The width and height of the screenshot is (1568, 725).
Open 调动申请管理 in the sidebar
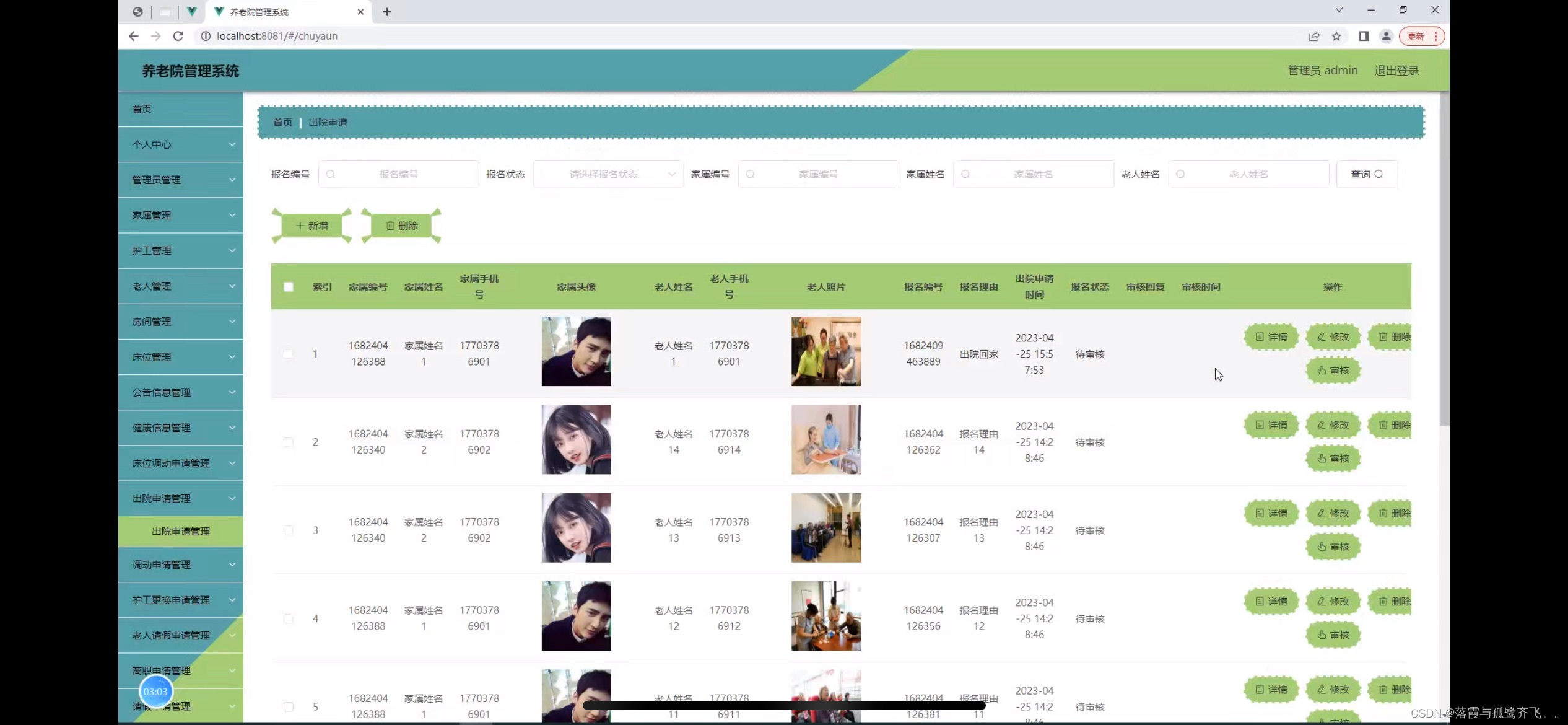coord(181,565)
